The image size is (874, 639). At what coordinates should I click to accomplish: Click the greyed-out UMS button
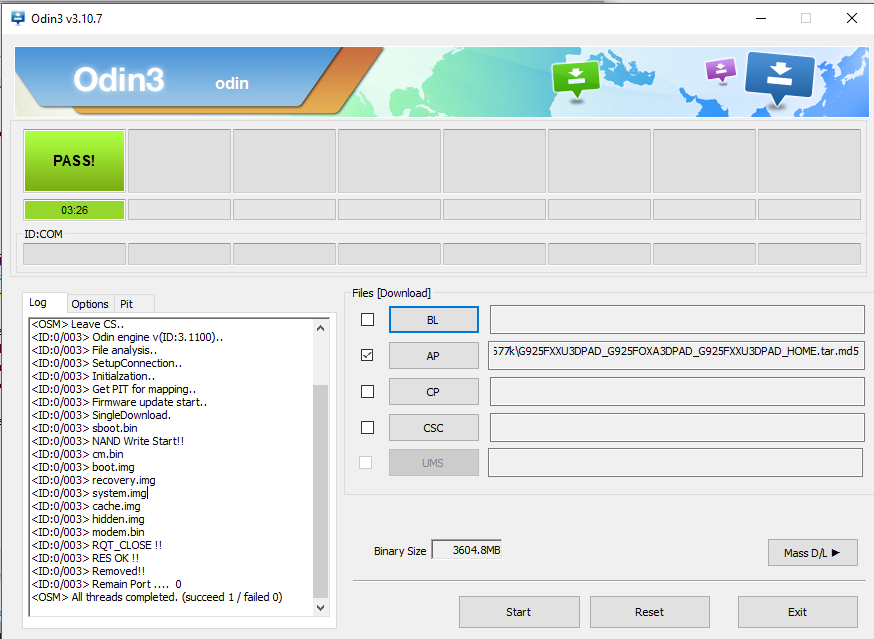[434, 463]
